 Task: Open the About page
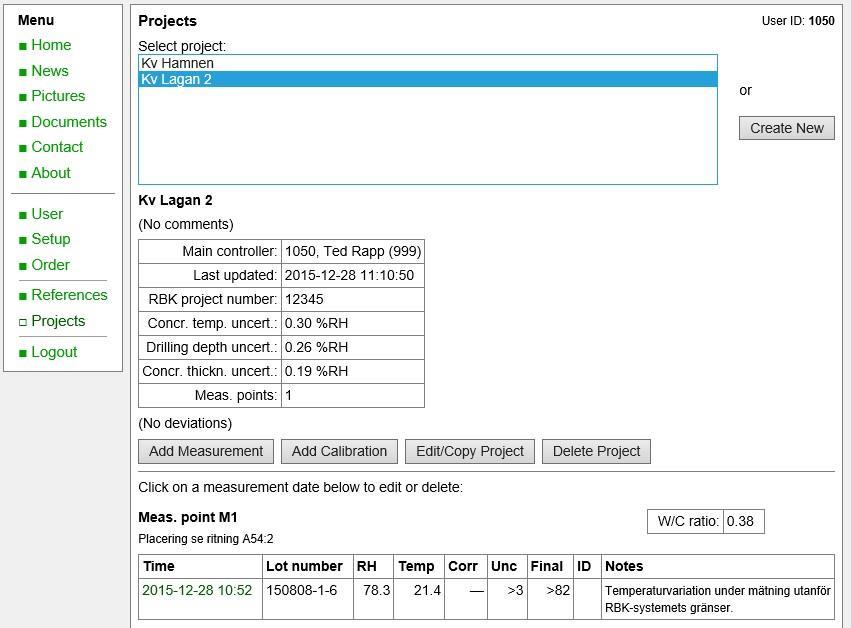coord(51,173)
